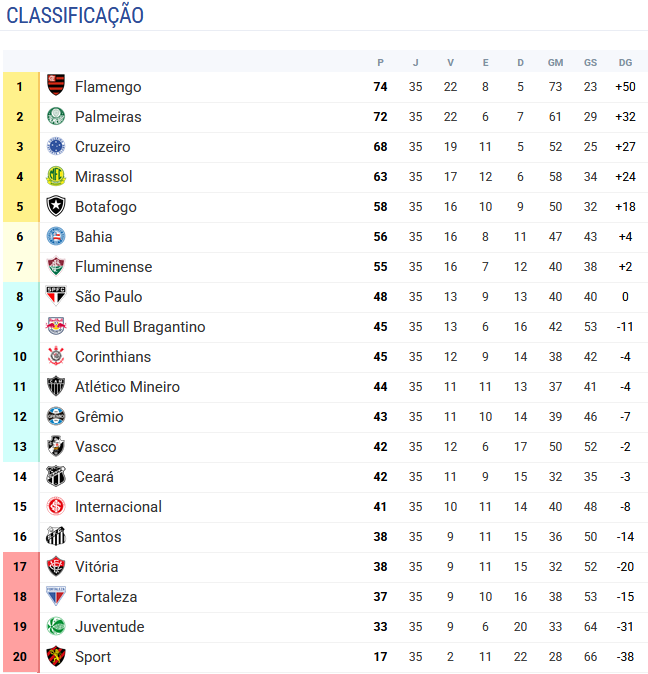Open the Fluminense team name link
The image size is (648, 674).
click(x=113, y=267)
